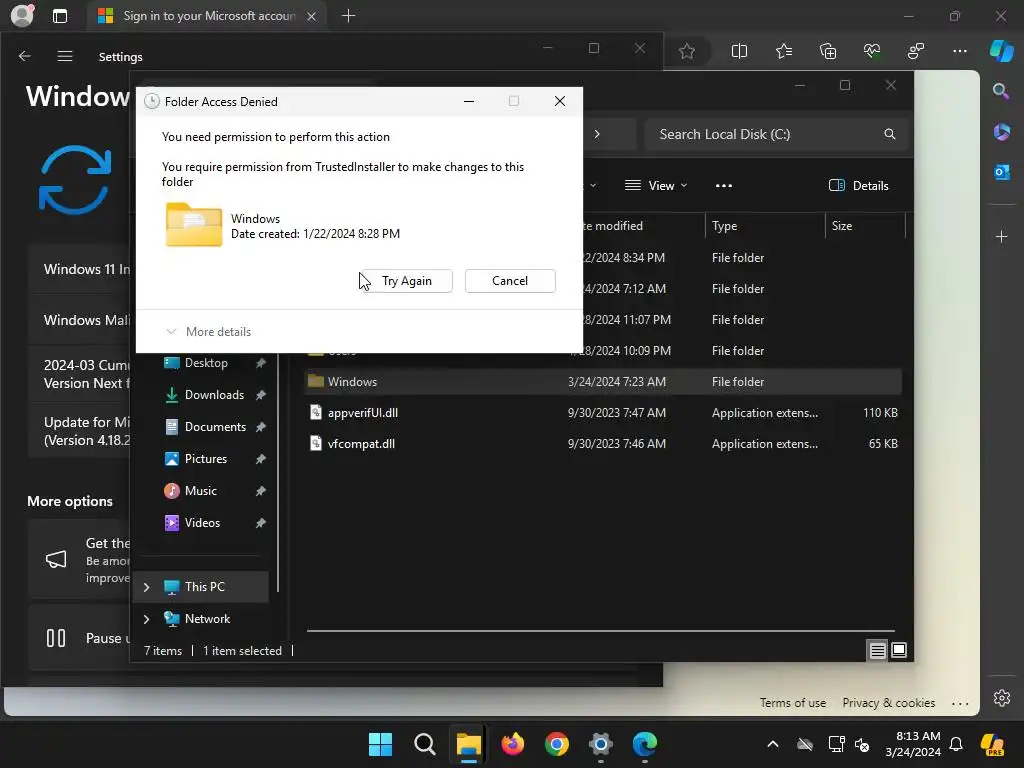Open Edge sidebar settings gear

(x=1001, y=697)
